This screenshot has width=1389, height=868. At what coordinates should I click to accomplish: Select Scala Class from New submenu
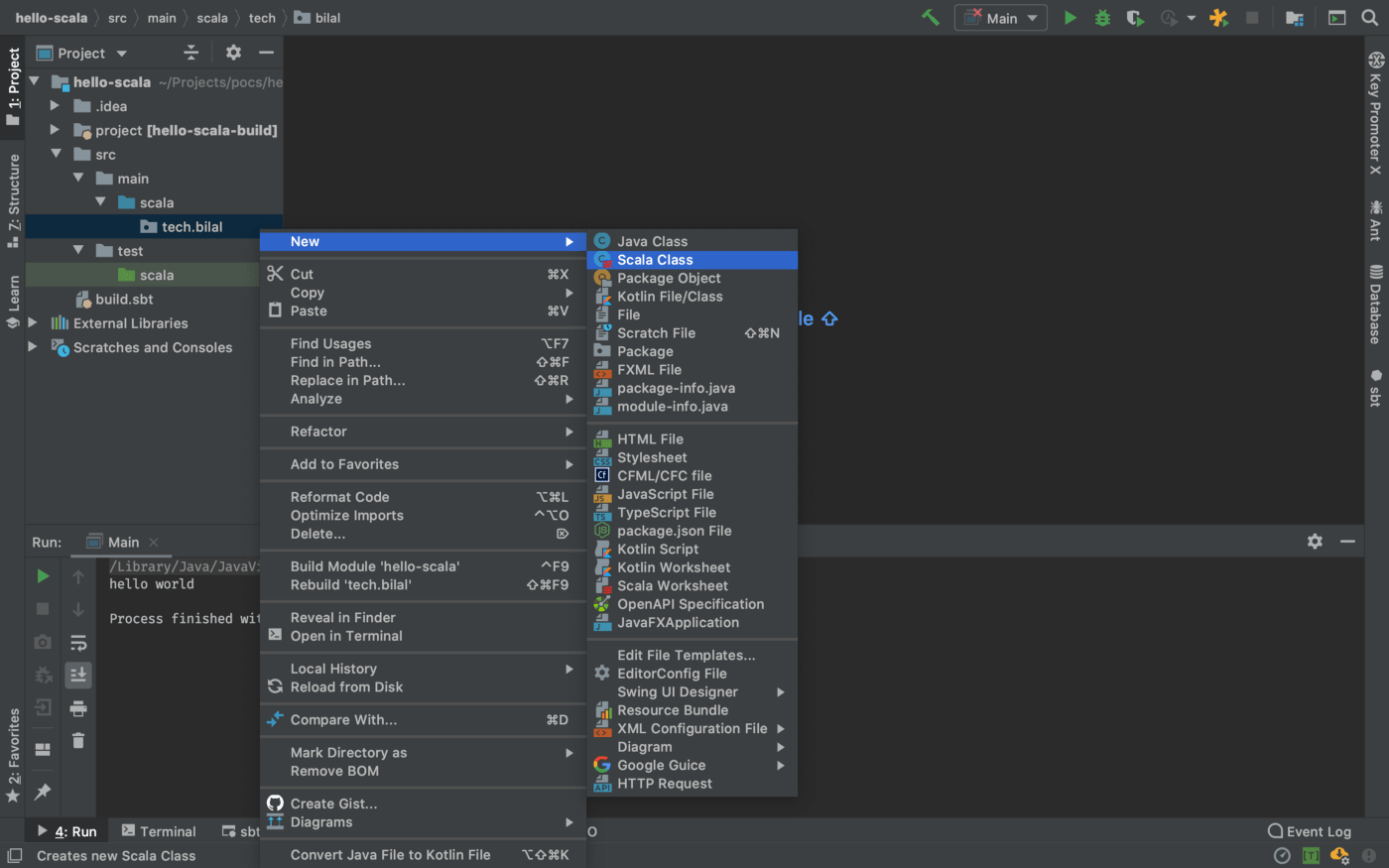coord(655,260)
